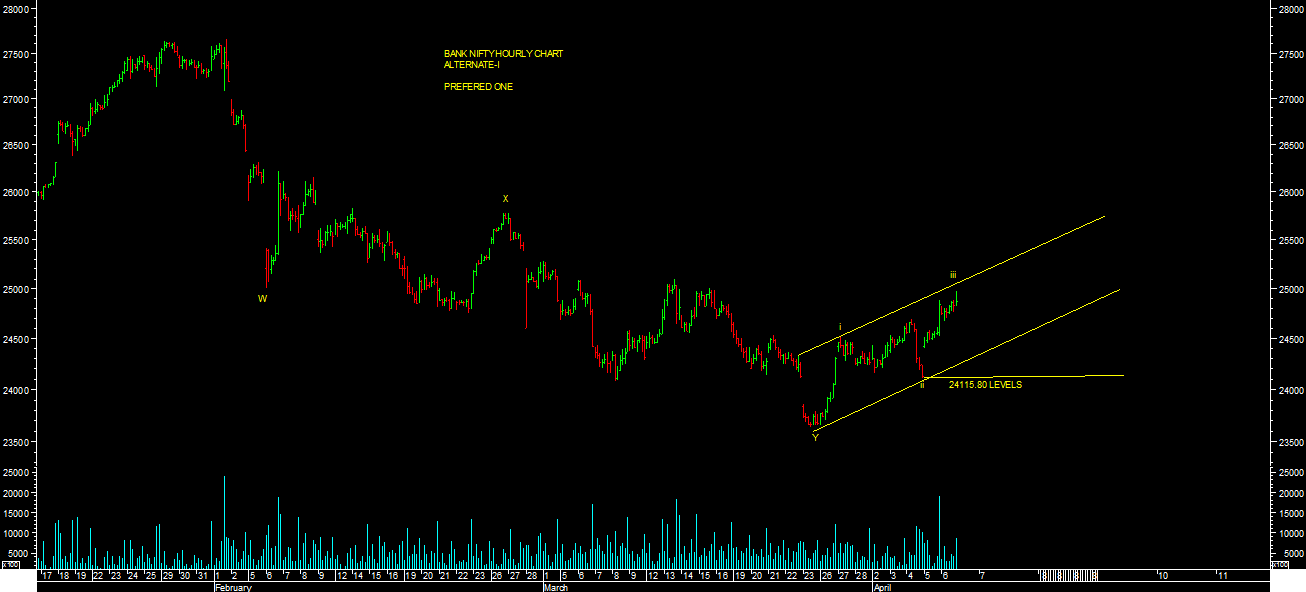This screenshot has height=592, width=1306.
Task: Click the February month label
Action: tap(233, 588)
